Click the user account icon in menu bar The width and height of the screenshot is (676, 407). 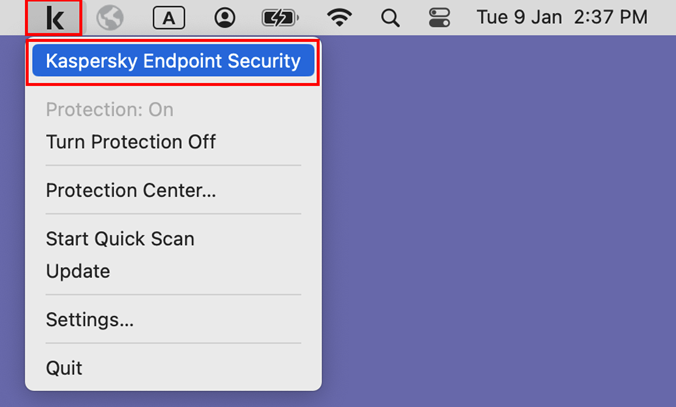coord(225,17)
